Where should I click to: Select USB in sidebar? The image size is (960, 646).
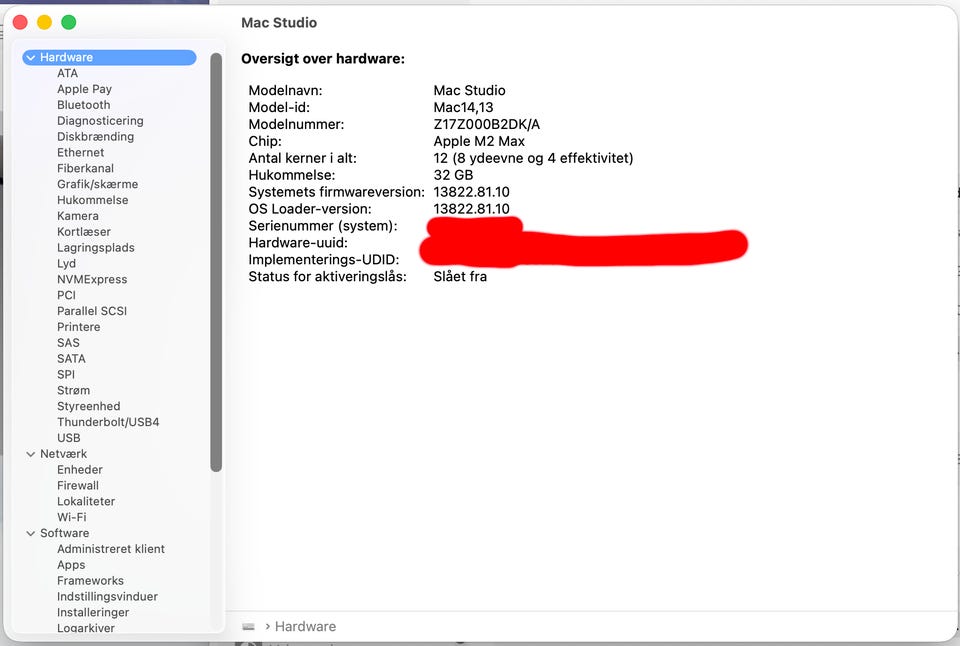[69, 438]
